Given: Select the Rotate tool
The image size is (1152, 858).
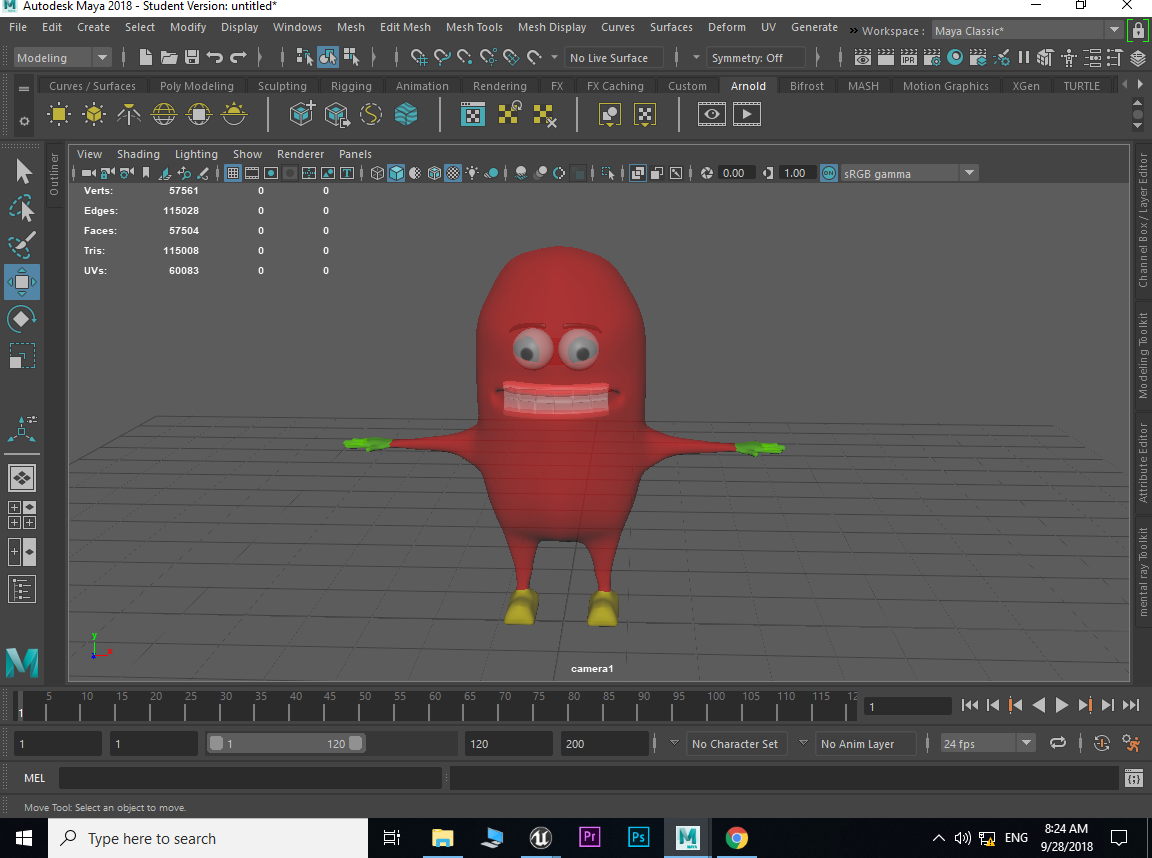Looking at the screenshot, I should tap(22, 318).
